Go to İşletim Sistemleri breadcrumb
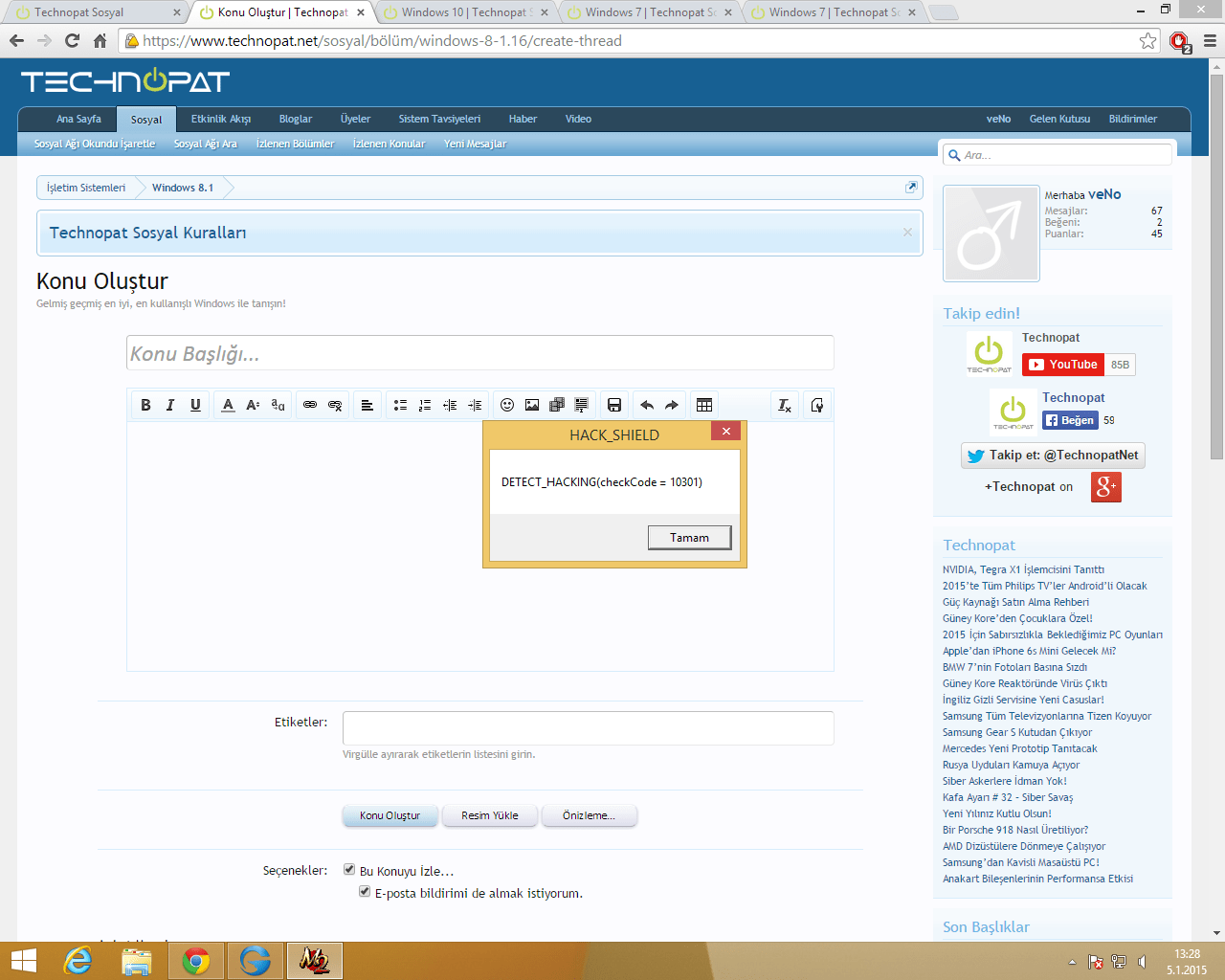 click(86, 188)
